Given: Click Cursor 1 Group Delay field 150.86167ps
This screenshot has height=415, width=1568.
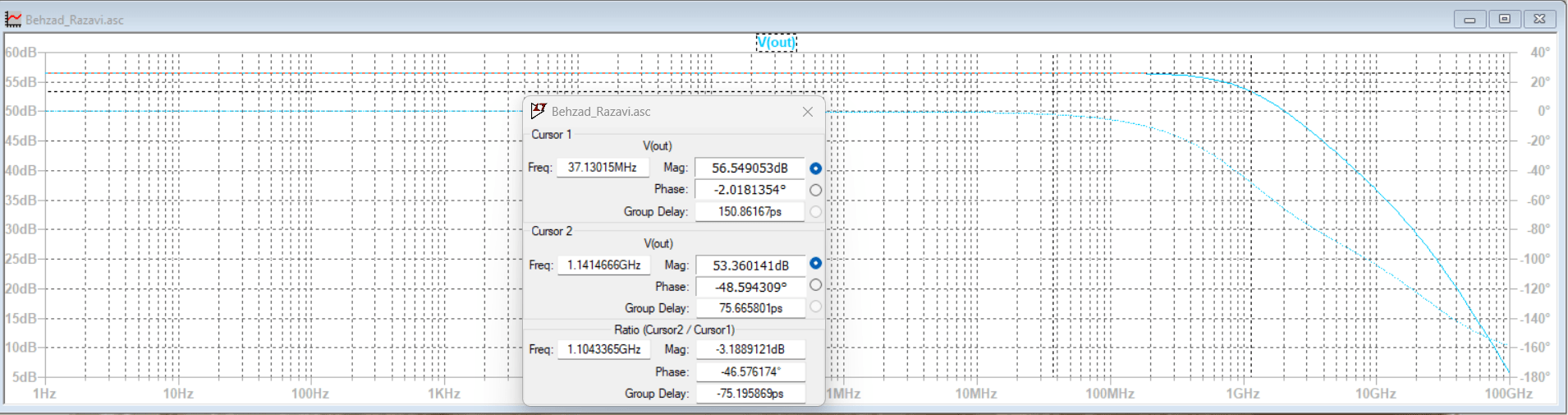Looking at the screenshot, I should coord(750,212).
